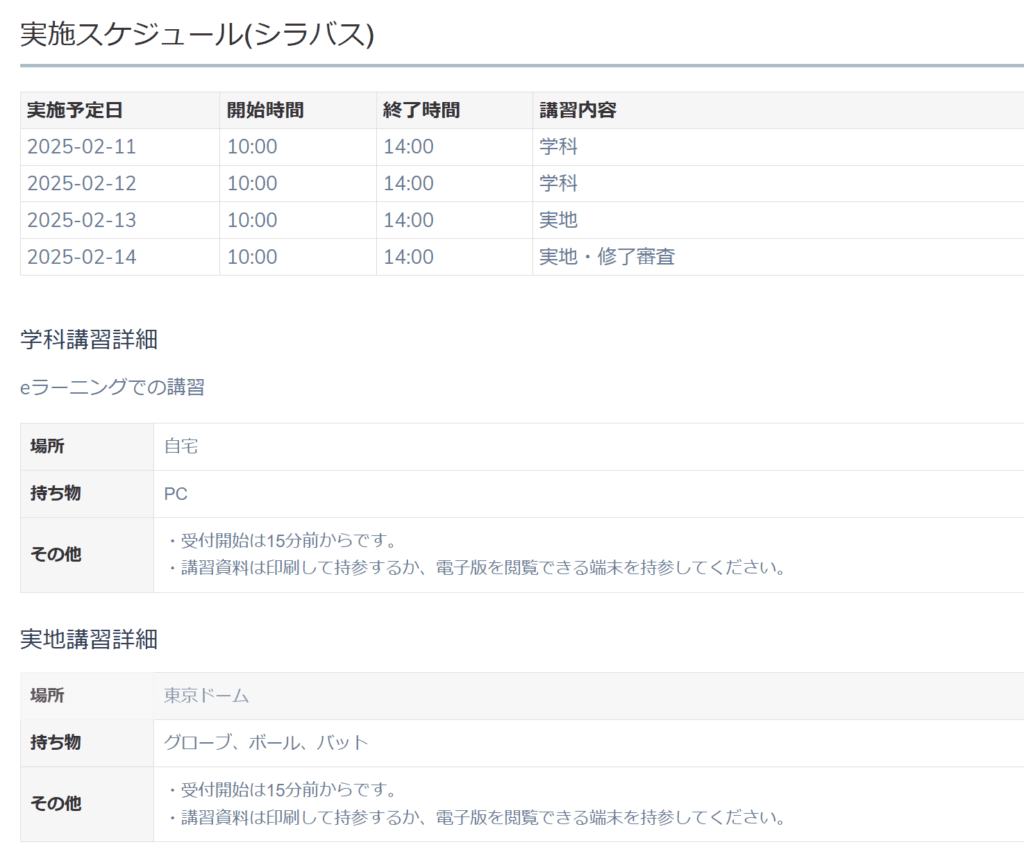Viewport: 1024px width, 863px height.
Task: Open the eラーニングでの講習 text link
Action: pos(112,388)
